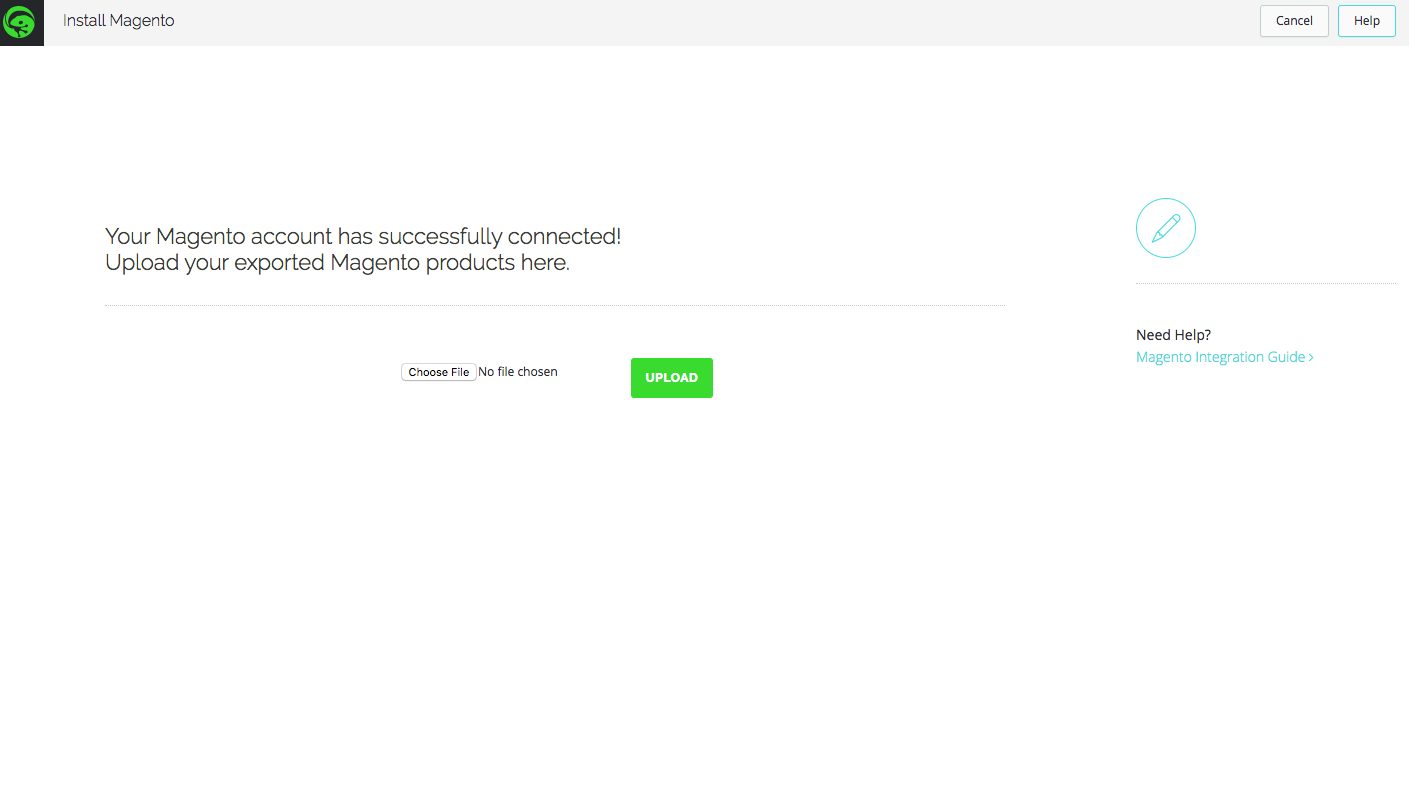The height and width of the screenshot is (786, 1409).
Task: Click the empty white area below UPLOAD
Action: (672, 560)
